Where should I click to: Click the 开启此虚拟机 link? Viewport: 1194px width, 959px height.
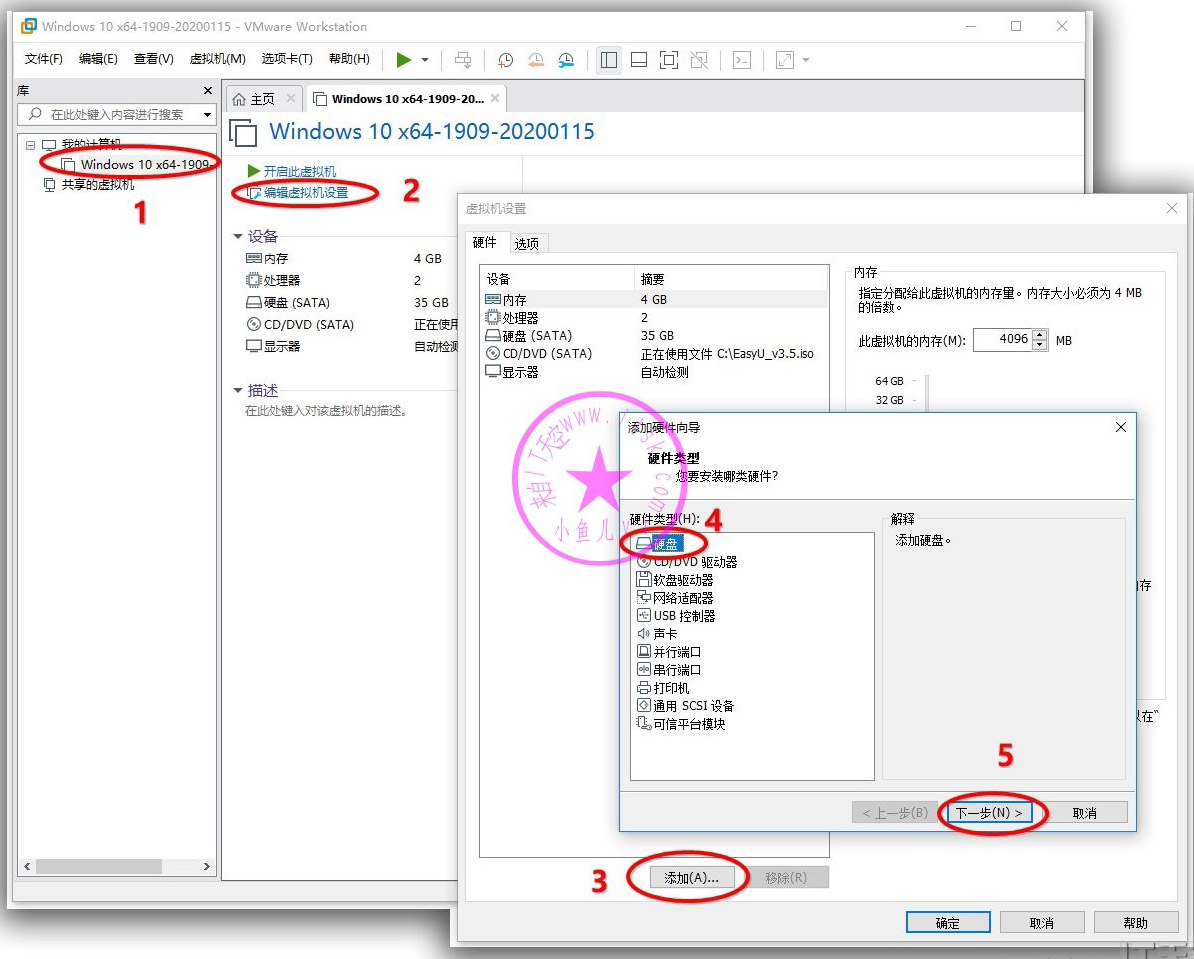(292, 171)
